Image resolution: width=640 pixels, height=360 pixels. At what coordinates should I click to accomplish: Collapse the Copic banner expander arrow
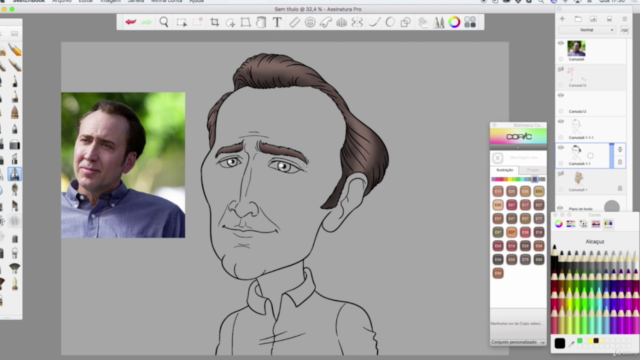(518, 147)
